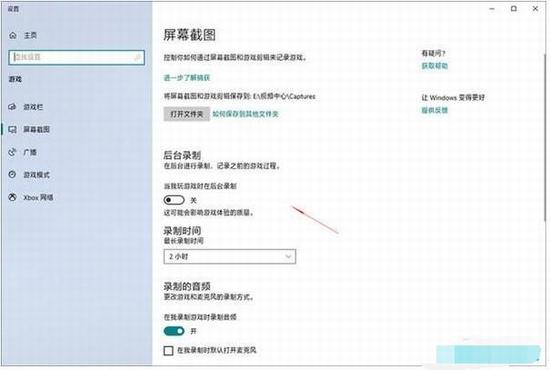Screen dimensions: 550x370
Task: Go to the 游戏栏 settings page
Action: pyautogui.click(x=33, y=107)
